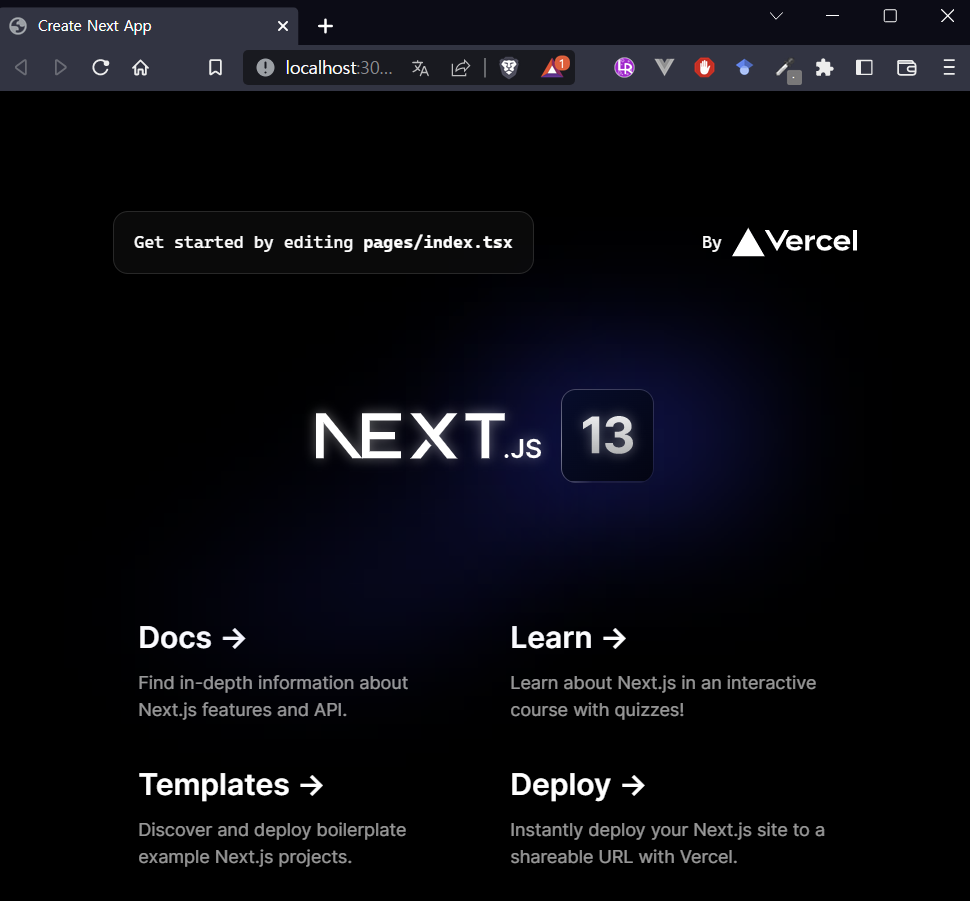Open the share this page icon
This screenshot has height=901, width=970.
461,67
